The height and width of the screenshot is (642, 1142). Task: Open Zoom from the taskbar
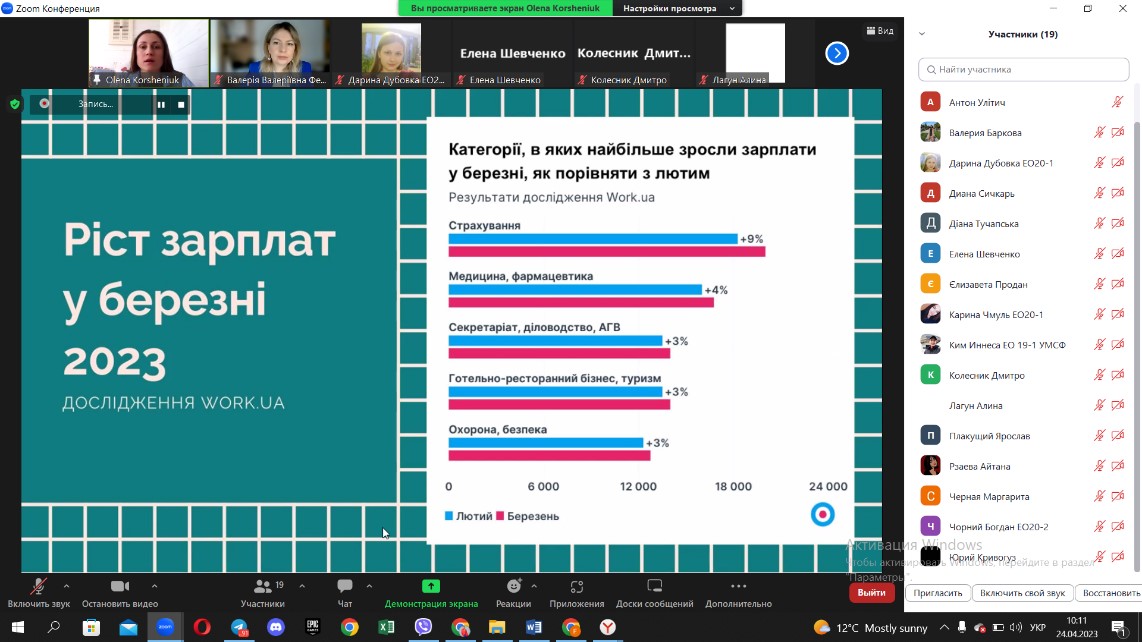click(165, 627)
